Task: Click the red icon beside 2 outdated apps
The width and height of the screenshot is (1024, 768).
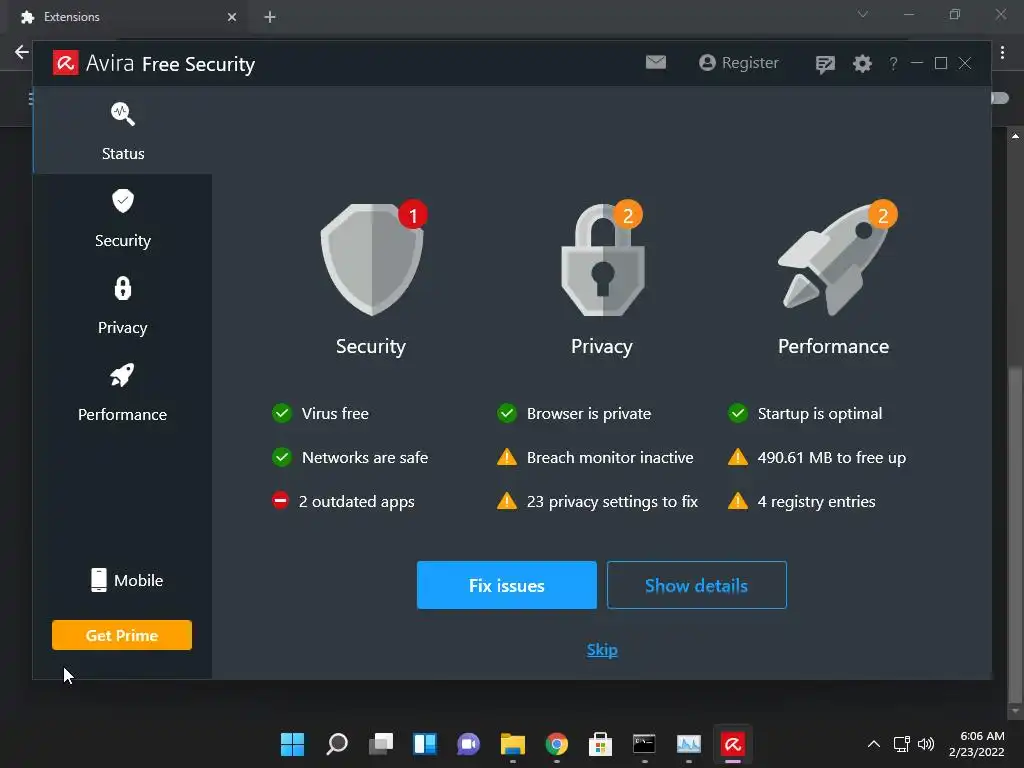Action: (x=280, y=501)
